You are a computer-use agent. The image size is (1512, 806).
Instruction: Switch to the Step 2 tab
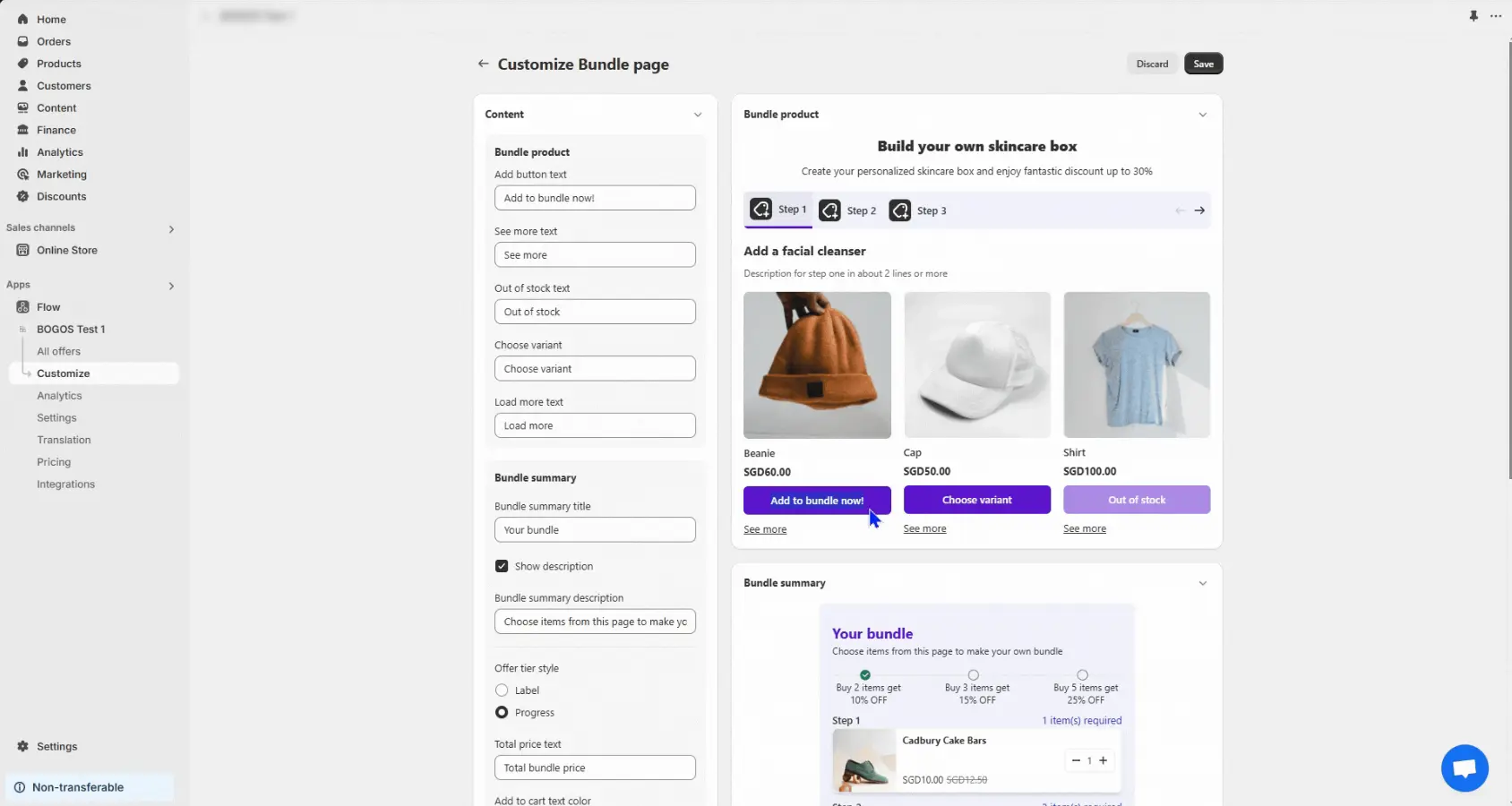point(848,210)
